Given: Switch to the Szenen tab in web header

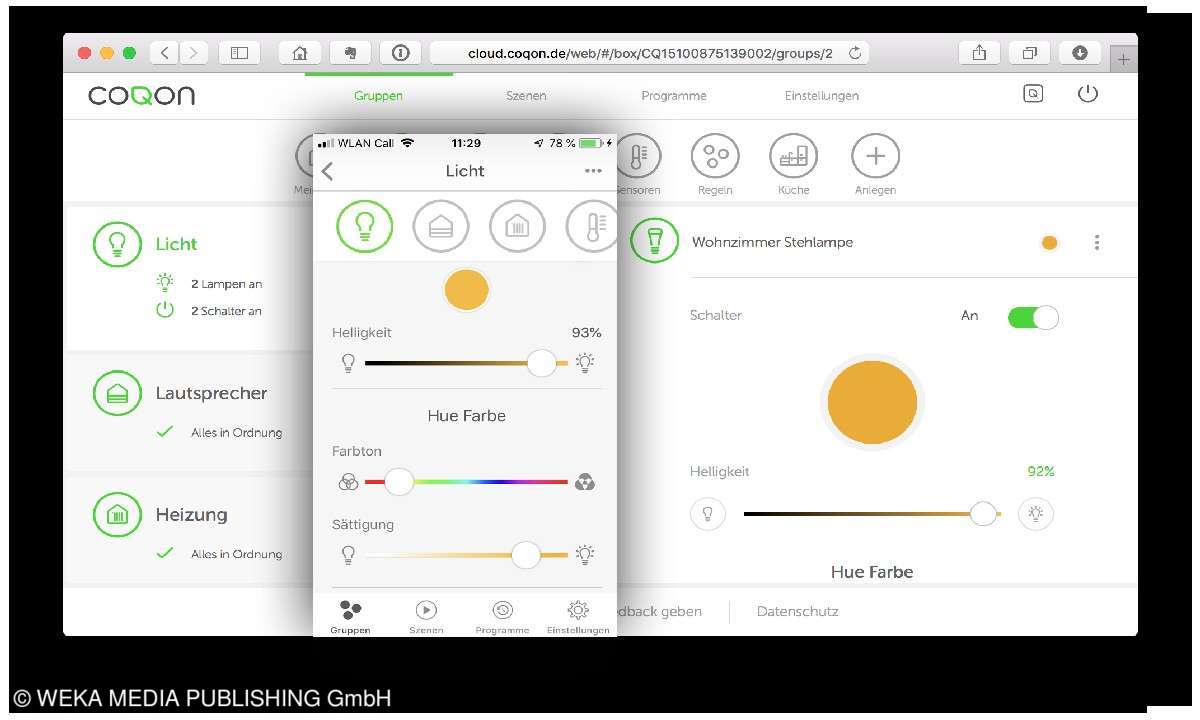Looking at the screenshot, I should click(526, 96).
